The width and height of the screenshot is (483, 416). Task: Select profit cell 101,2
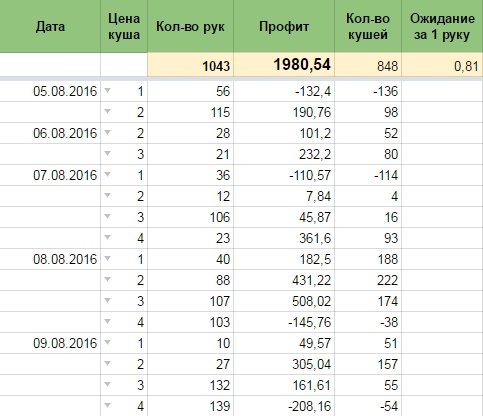(x=284, y=133)
